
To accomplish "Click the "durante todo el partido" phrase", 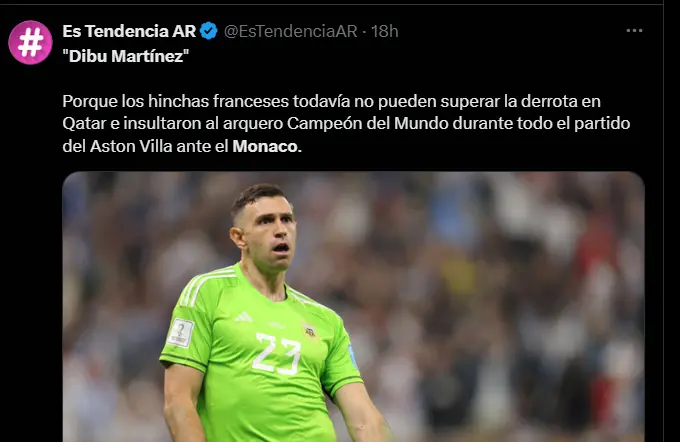I will 541,124.
